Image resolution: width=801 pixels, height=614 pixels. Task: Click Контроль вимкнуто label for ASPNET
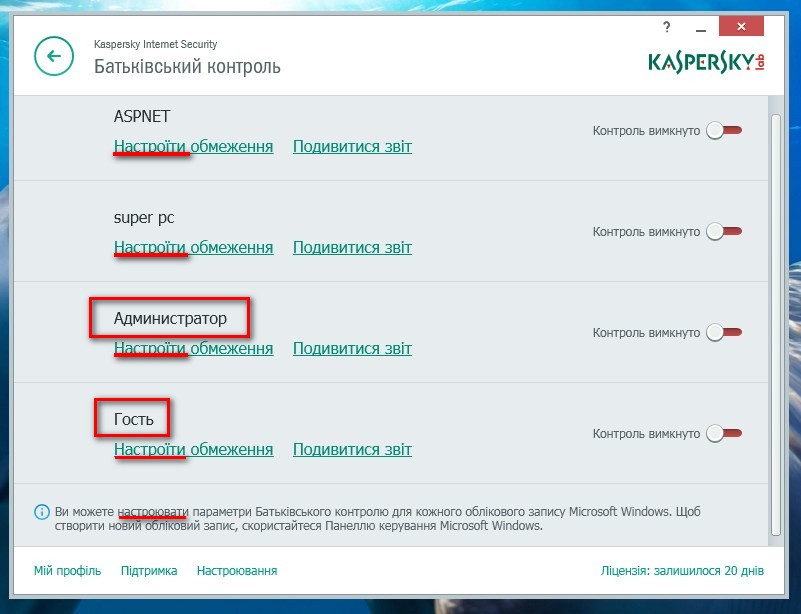pyautogui.click(x=646, y=131)
